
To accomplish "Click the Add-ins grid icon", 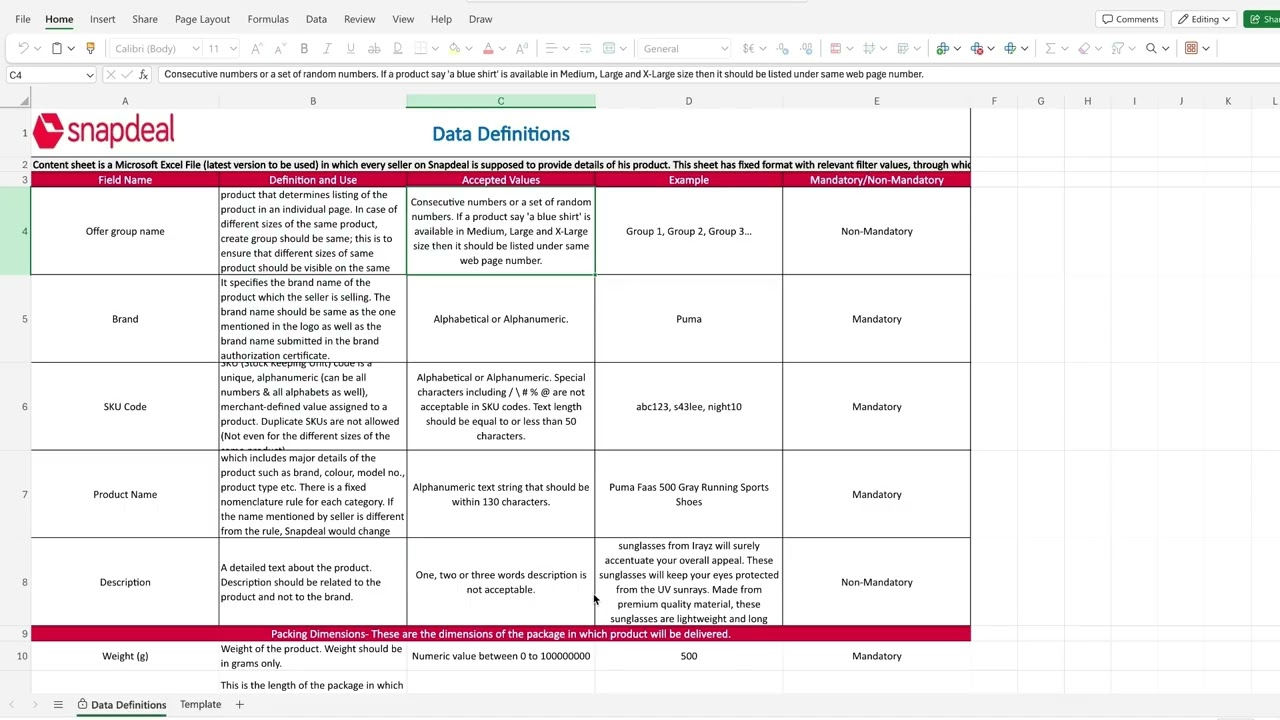I will pos(1192,48).
